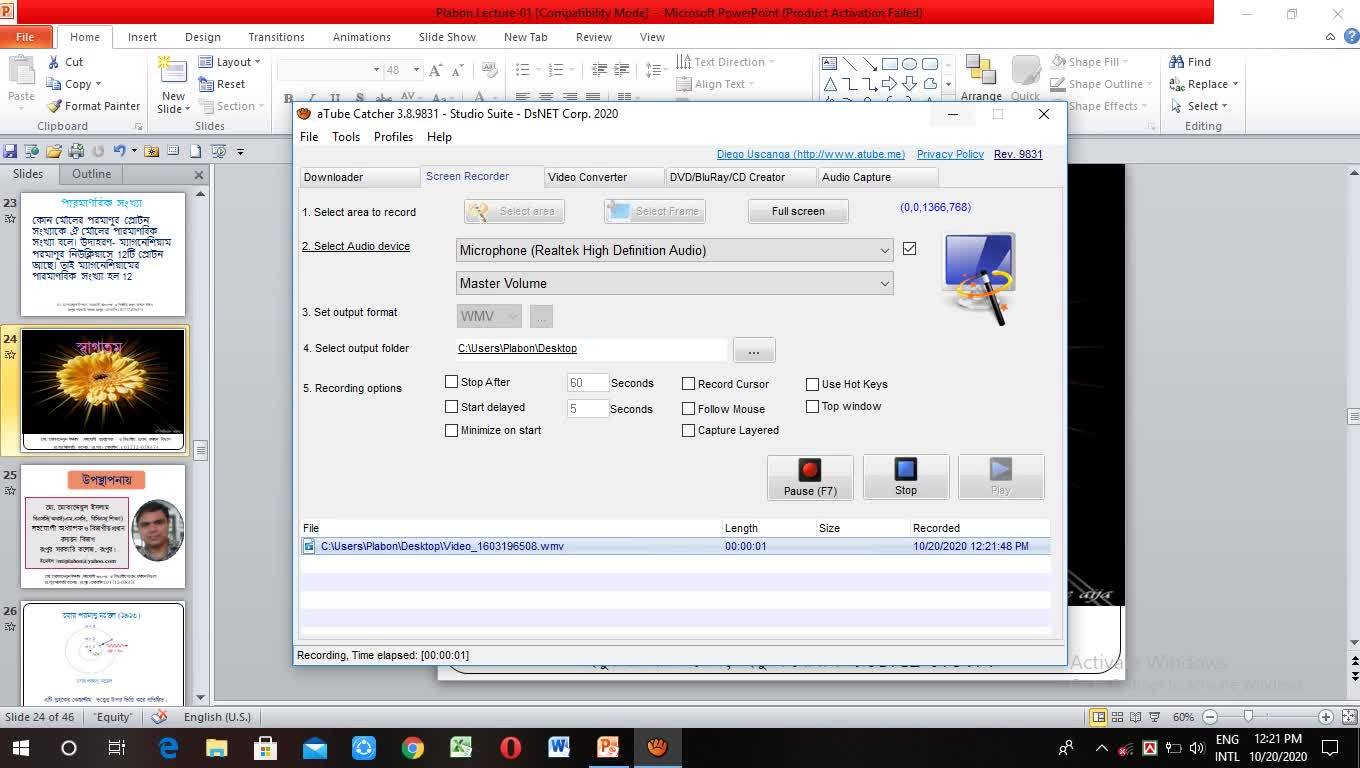This screenshot has width=1360, height=768.
Task: Click the zoom out minus button
Action: pos(1210,717)
